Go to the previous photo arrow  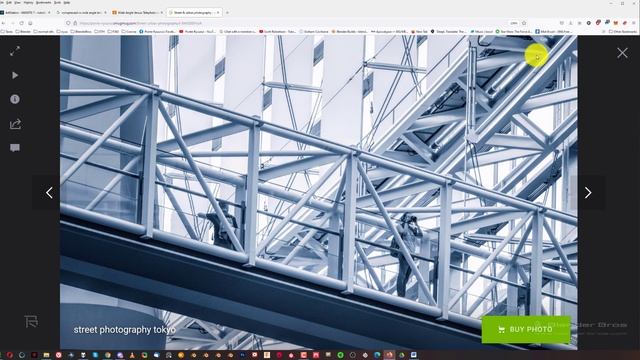pyautogui.click(x=49, y=193)
